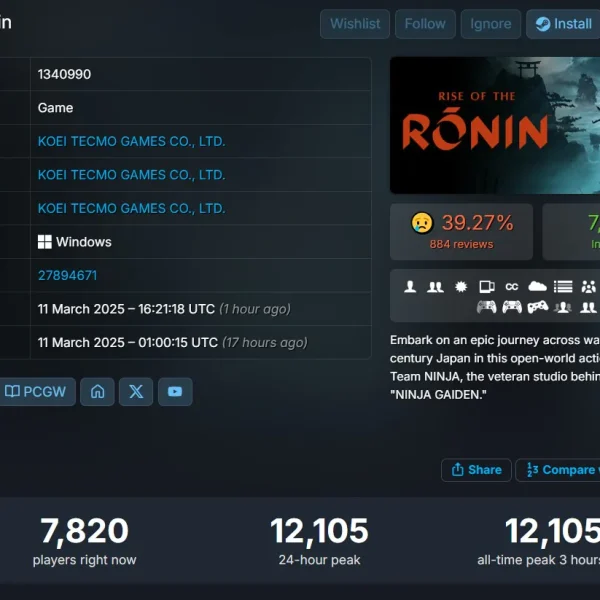Click the Ignore button
The image size is (600, 600).
pos(491,24)
